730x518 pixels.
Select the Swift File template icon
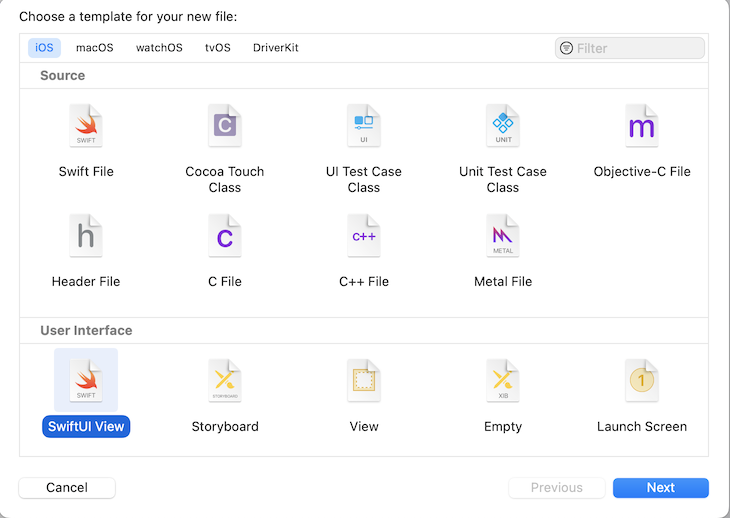[x=86, y=127]
